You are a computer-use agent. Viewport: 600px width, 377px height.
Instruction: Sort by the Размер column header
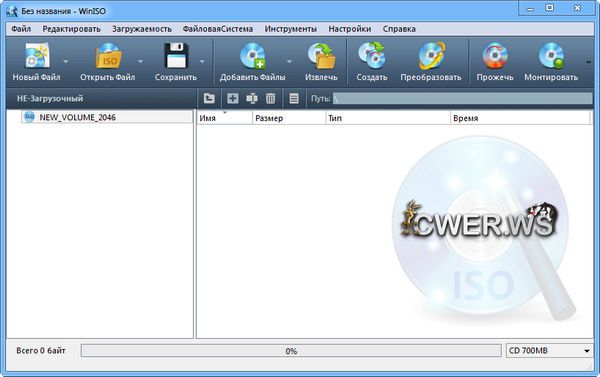click(289, 118)
